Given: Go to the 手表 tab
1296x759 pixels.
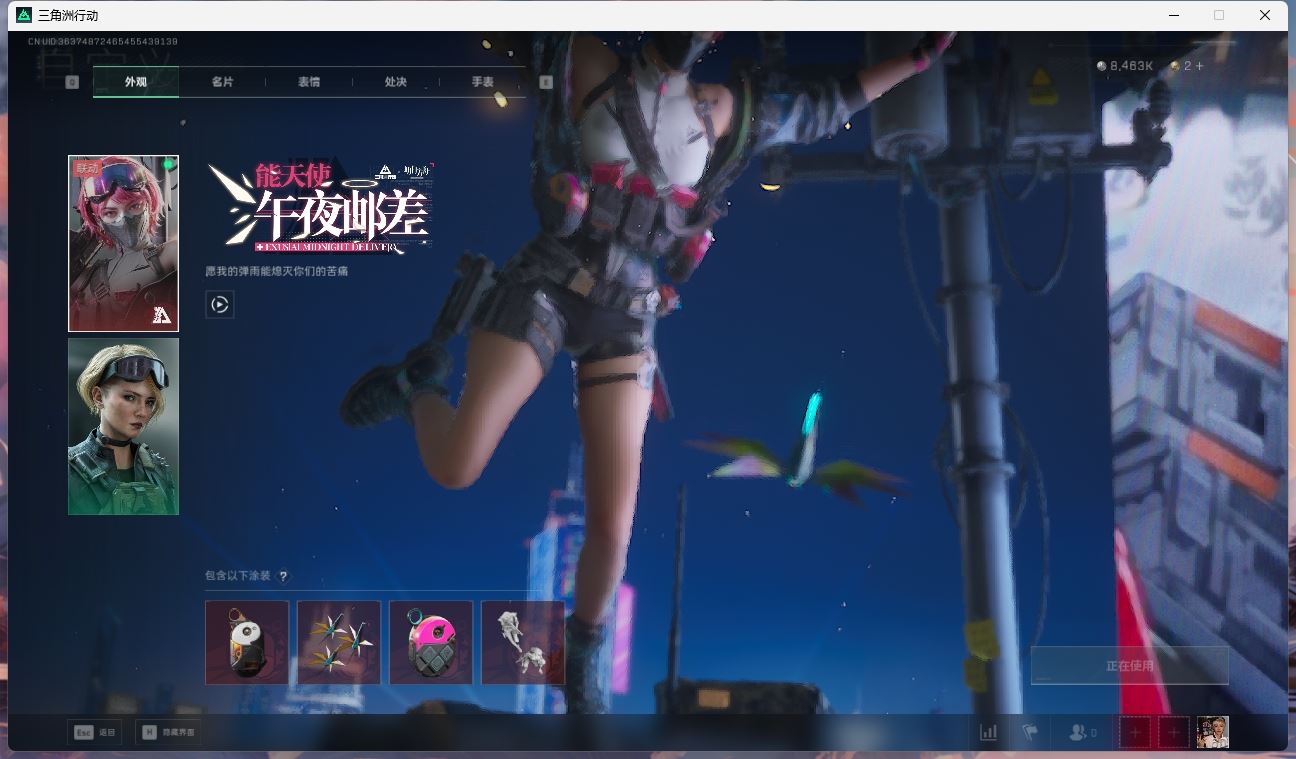Looking at the screenshot, I should (483, 82).
